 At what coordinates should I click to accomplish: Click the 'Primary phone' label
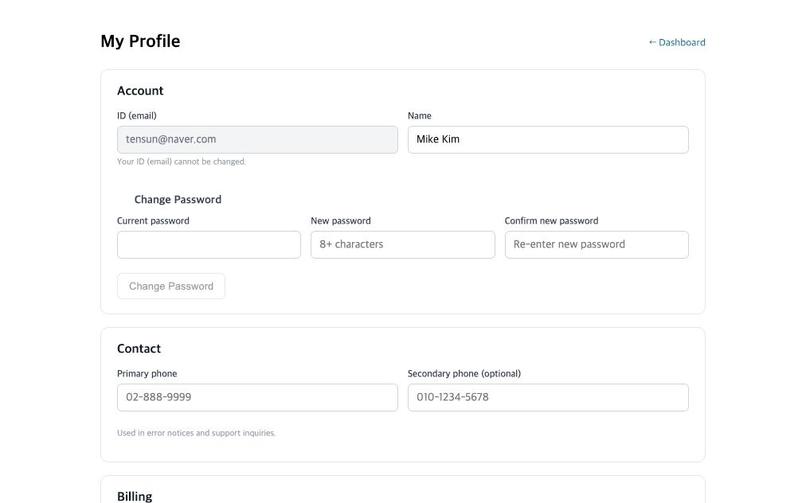pos(147,374)
